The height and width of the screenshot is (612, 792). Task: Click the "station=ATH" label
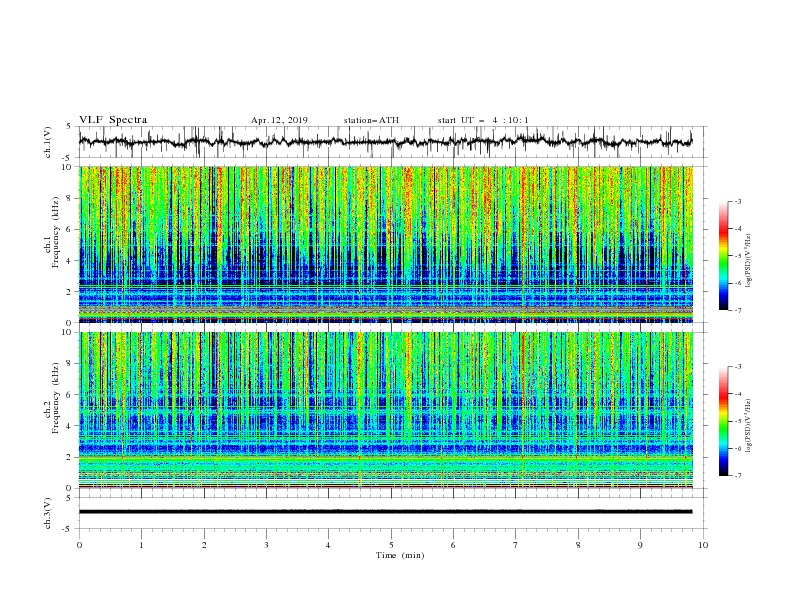point(371,120)
